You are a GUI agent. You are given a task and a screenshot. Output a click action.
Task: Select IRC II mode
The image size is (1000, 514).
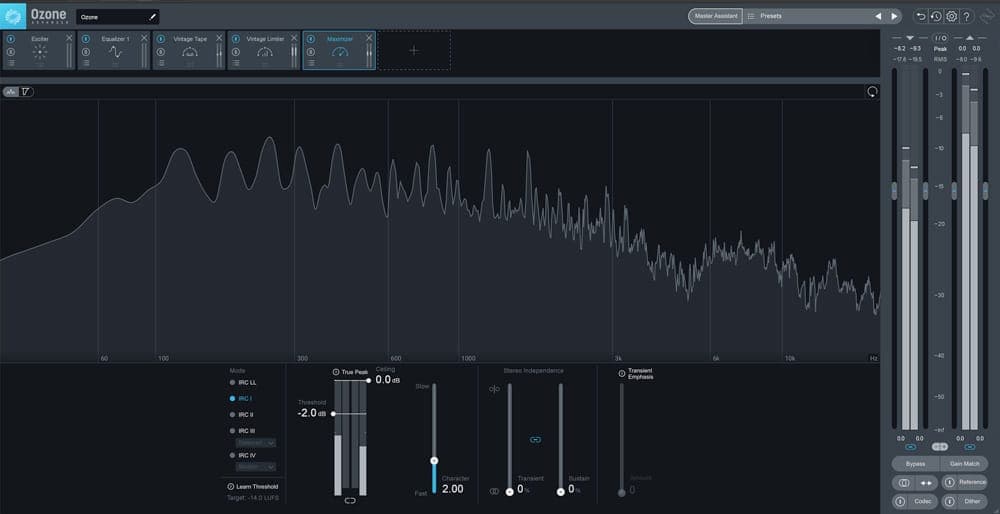[x=242, y=415]
